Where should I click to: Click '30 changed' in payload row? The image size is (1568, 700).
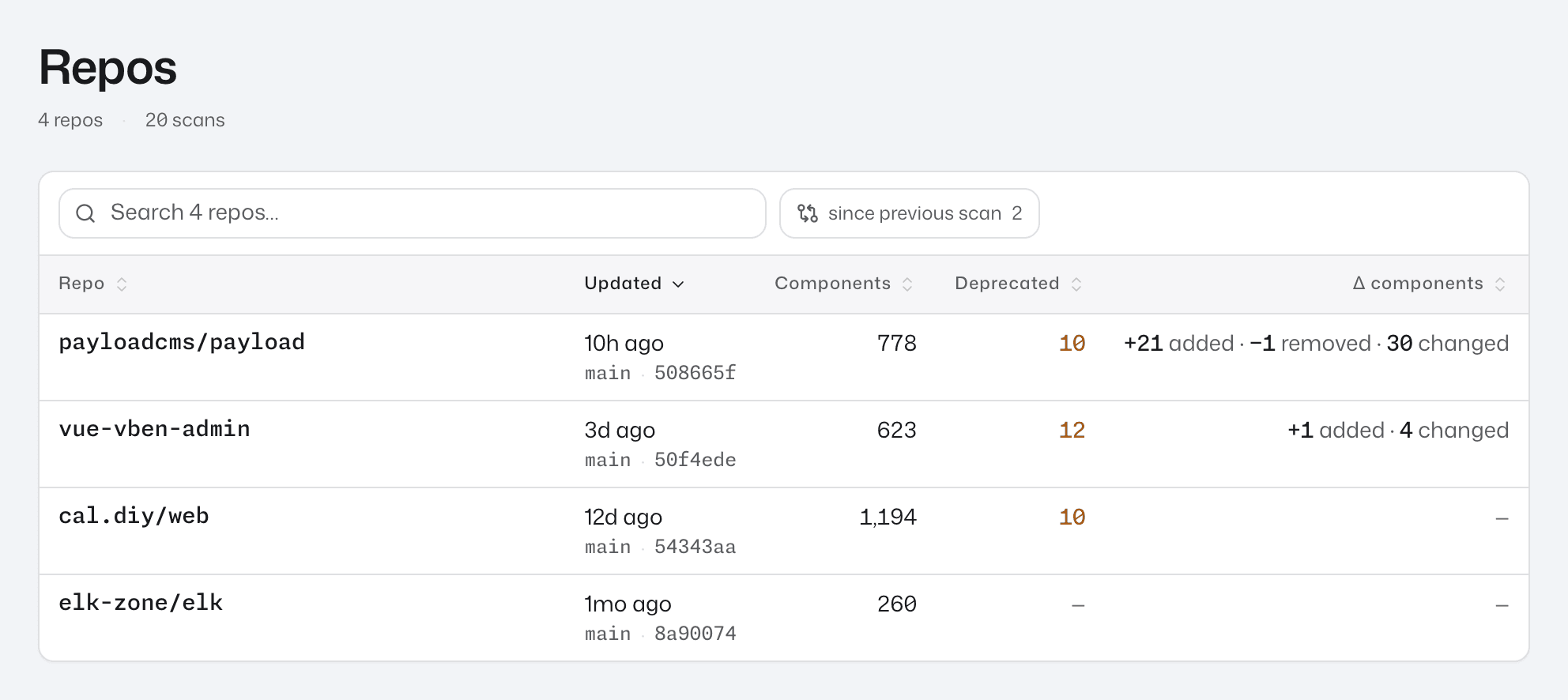click(x=1448, y=343)
